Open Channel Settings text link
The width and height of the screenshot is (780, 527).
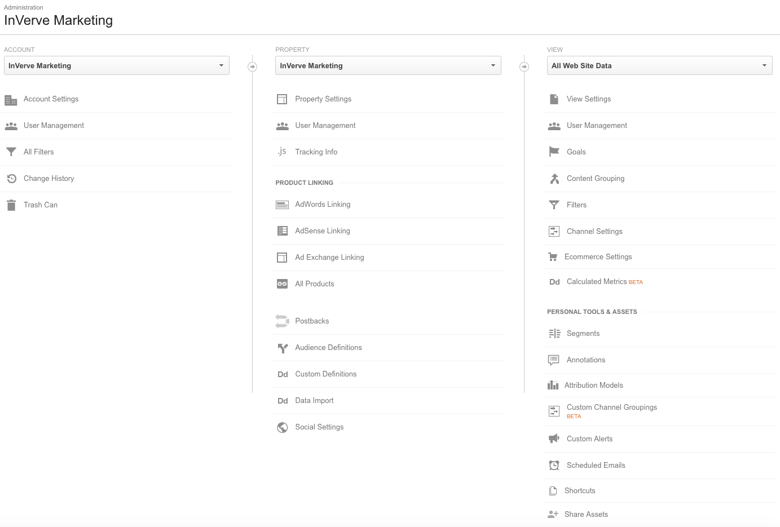tap(594, 231)
